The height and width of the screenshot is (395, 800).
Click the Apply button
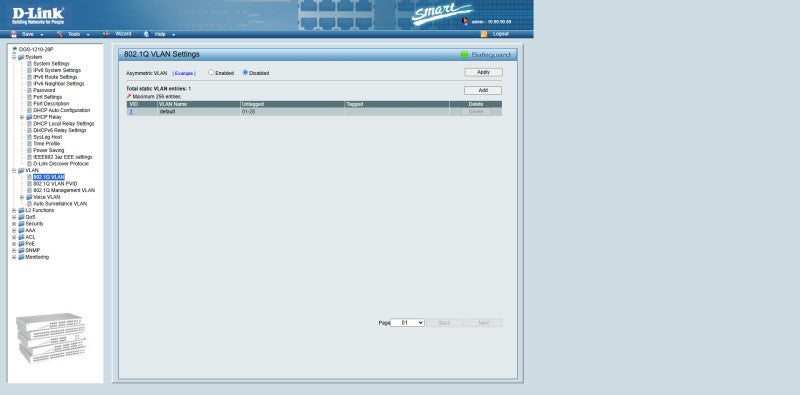pos(483,72)
